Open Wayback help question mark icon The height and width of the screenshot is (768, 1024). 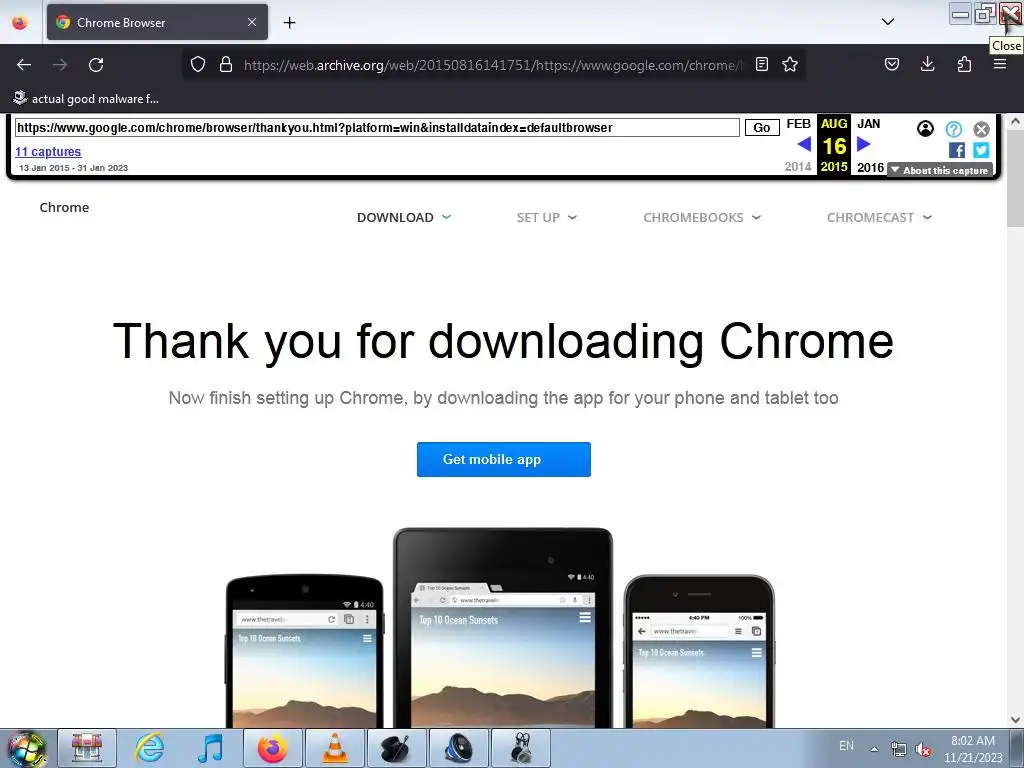pyautogui.click(x=953, y=129)
